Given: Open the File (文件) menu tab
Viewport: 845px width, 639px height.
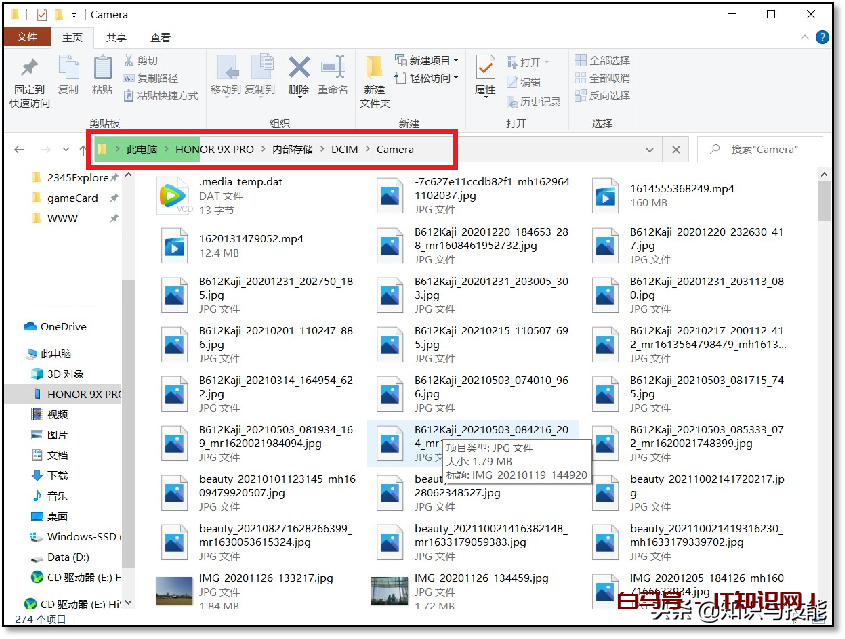Looking at the screenshot, I should 27,38.
